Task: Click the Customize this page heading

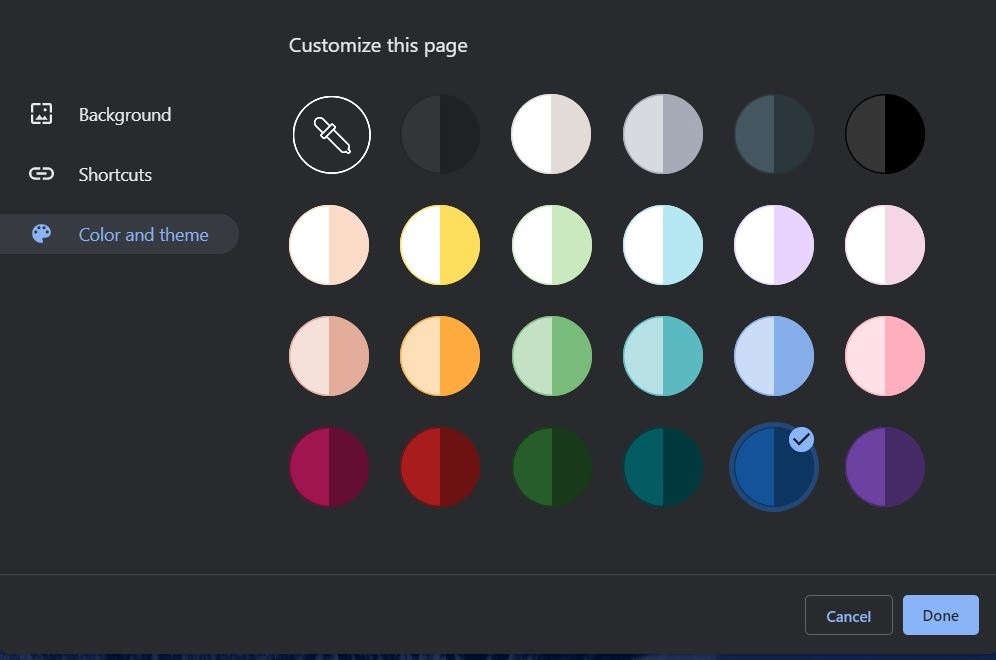Action: click(x=378, y=46)
